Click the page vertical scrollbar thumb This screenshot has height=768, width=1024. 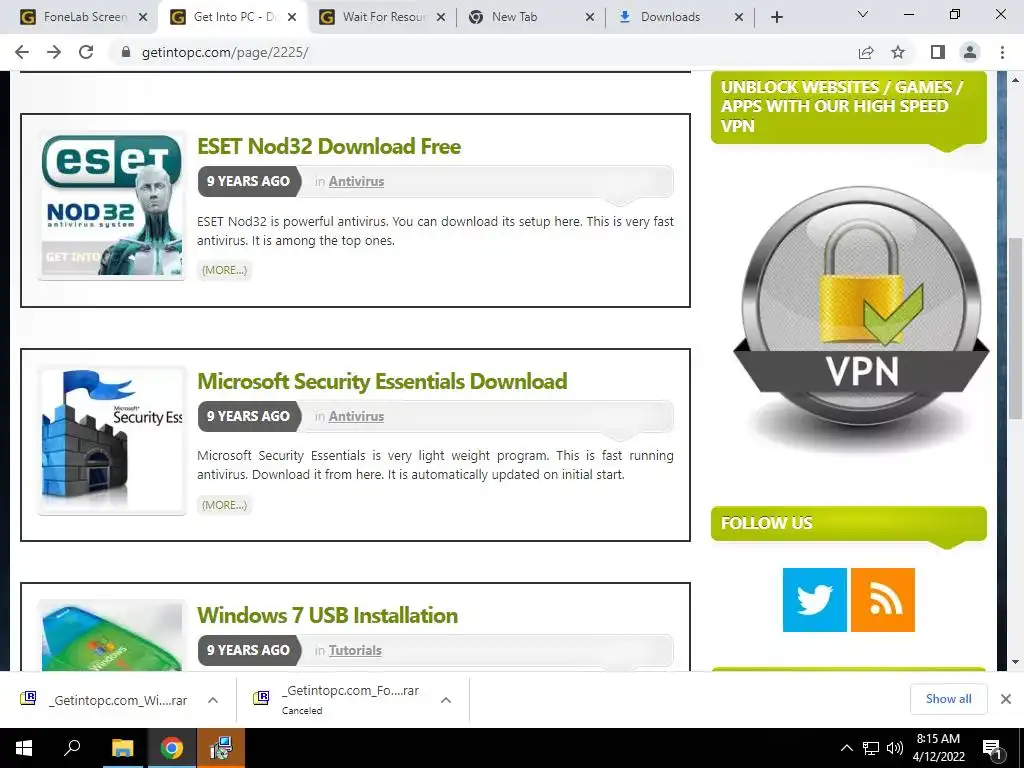[1015, 328]
